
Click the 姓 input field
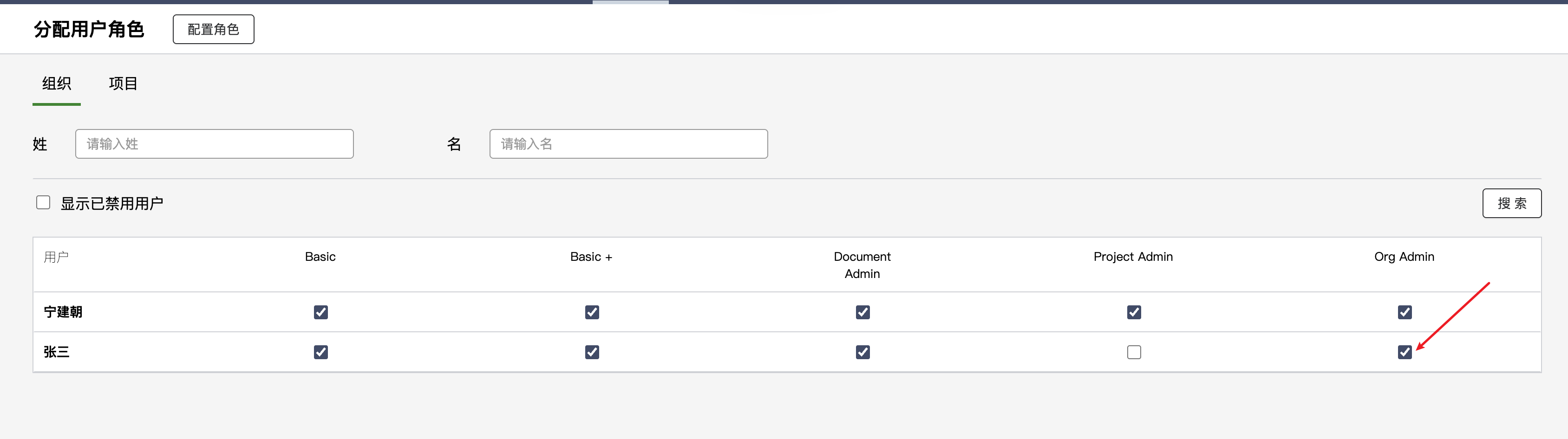214,144
